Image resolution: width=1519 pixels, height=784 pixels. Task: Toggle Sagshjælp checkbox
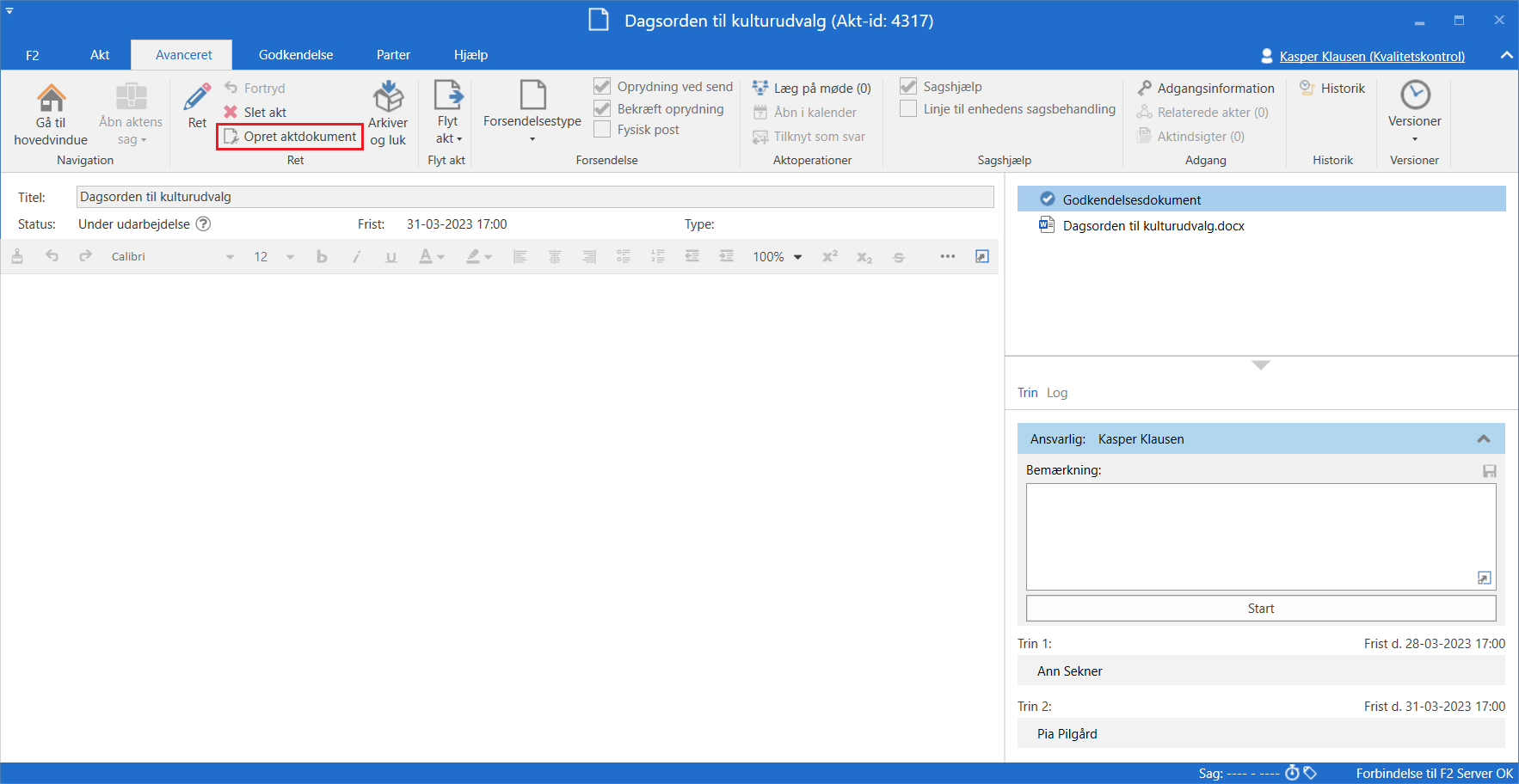pos(908,87)
